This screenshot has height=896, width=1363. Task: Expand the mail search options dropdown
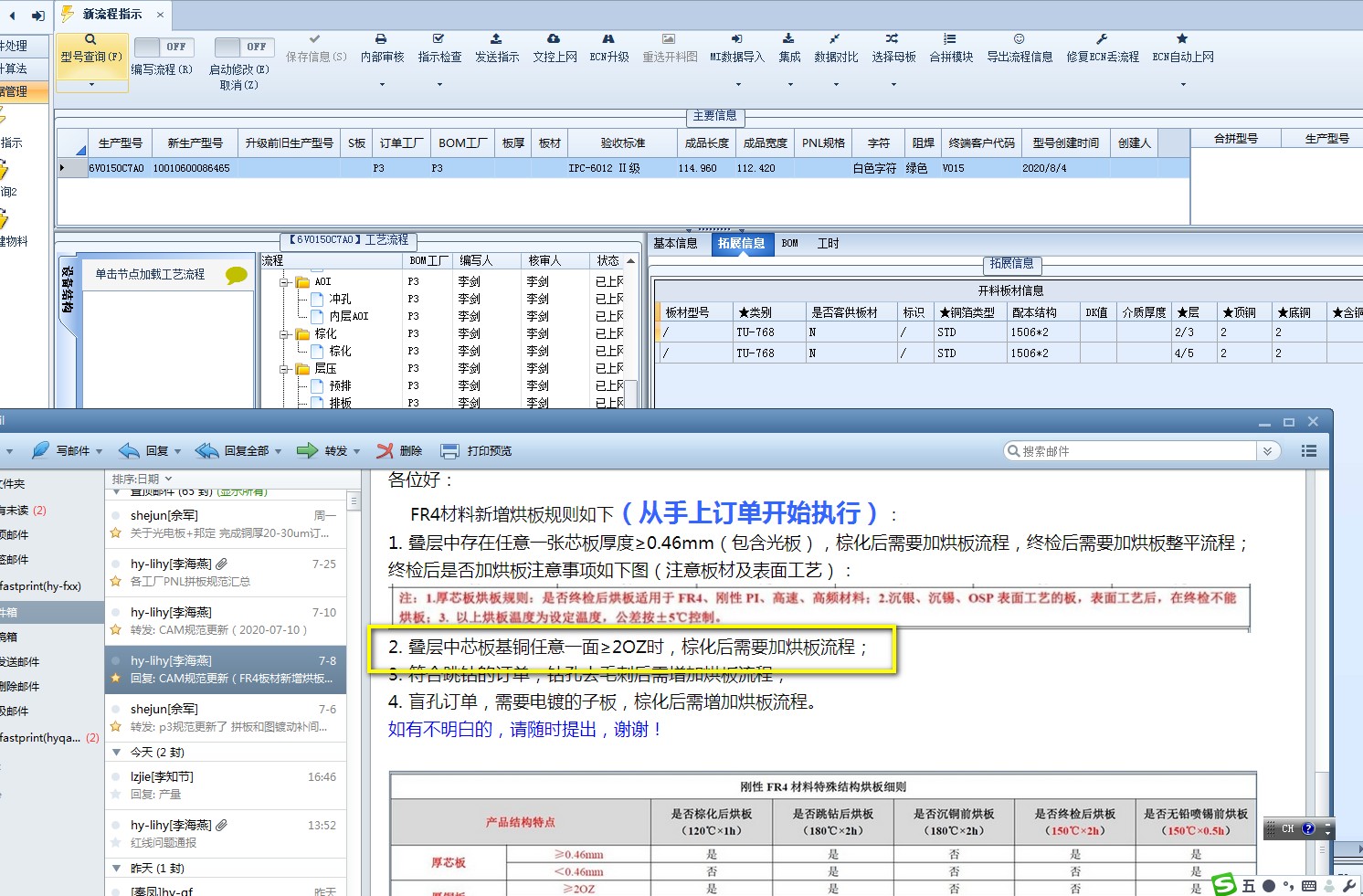[x=1267, y=451]
